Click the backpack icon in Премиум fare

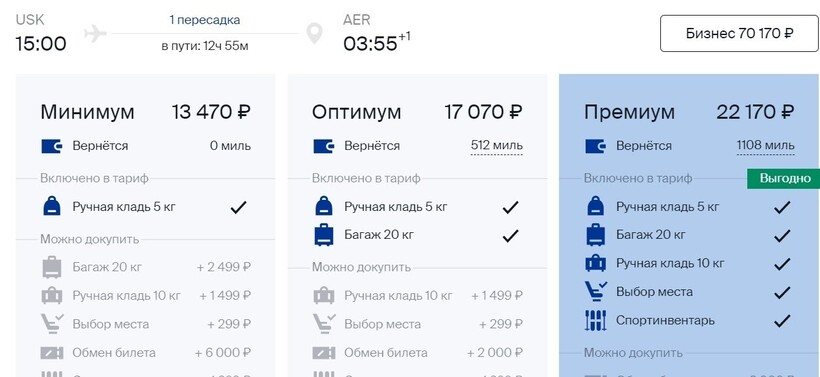pyautogui.click(x=596, y=207)
